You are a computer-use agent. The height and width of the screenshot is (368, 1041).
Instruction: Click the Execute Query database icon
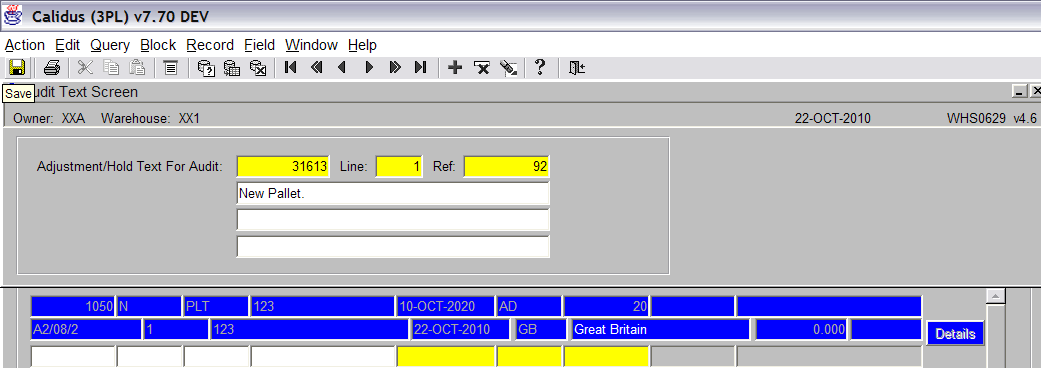[232, 67]
